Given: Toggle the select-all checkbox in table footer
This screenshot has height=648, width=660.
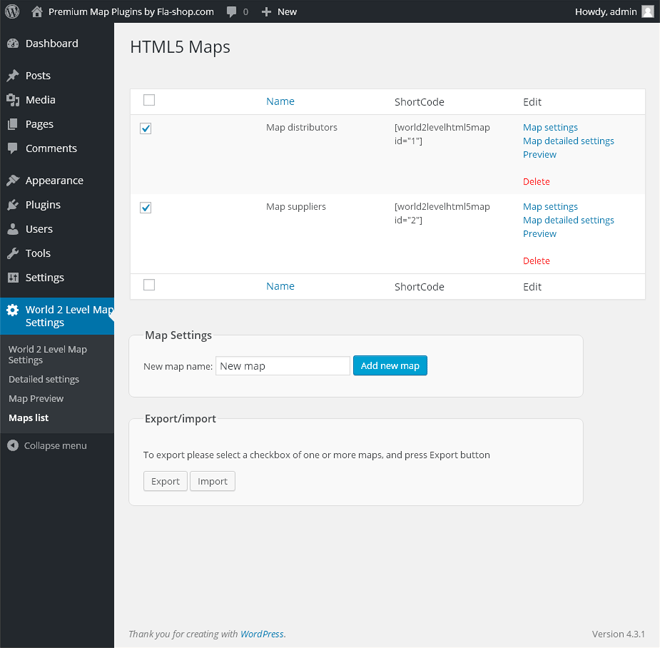Looking at the screenshot, I should [149, 285].
